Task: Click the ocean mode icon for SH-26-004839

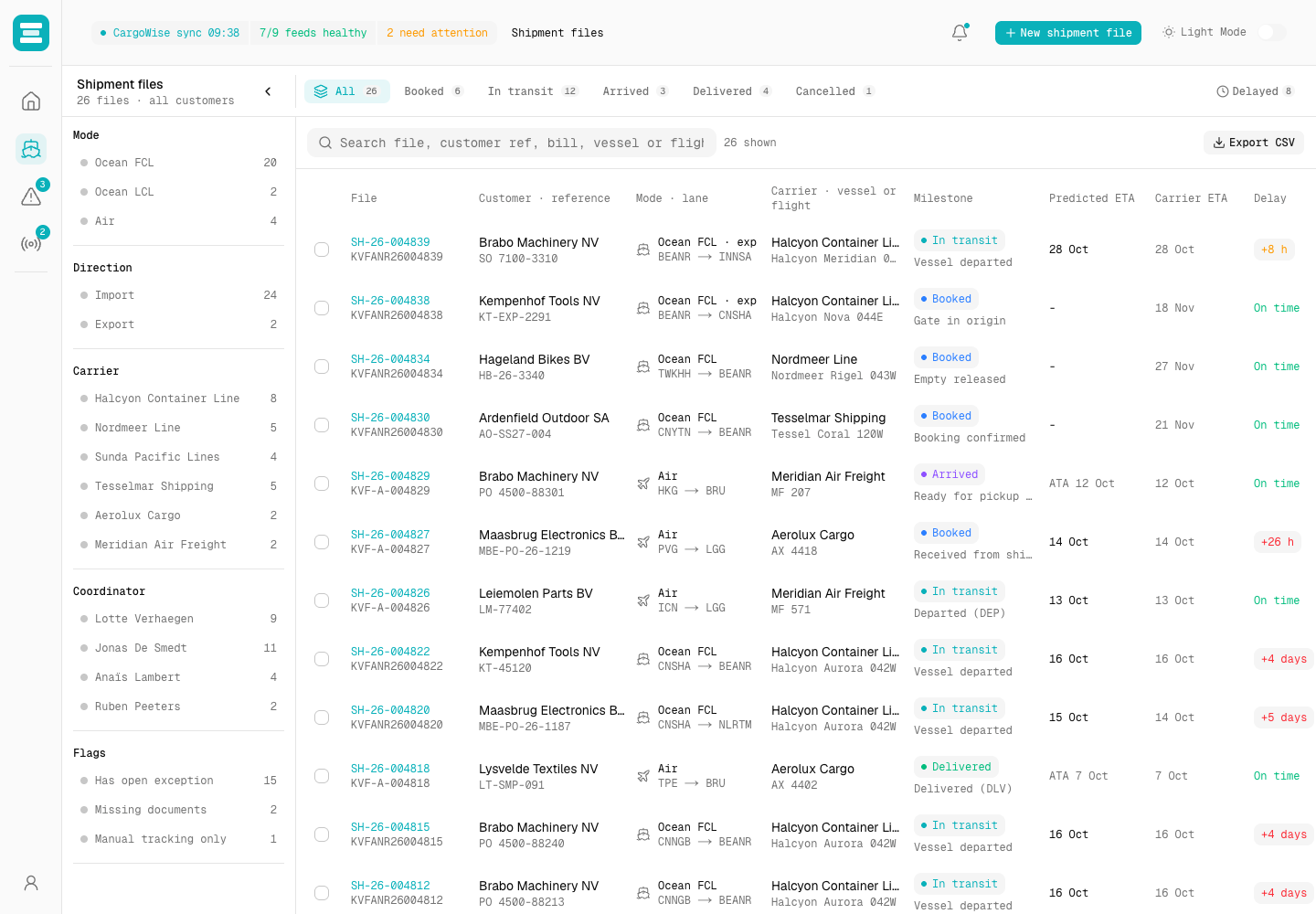Action: point(643,250)
